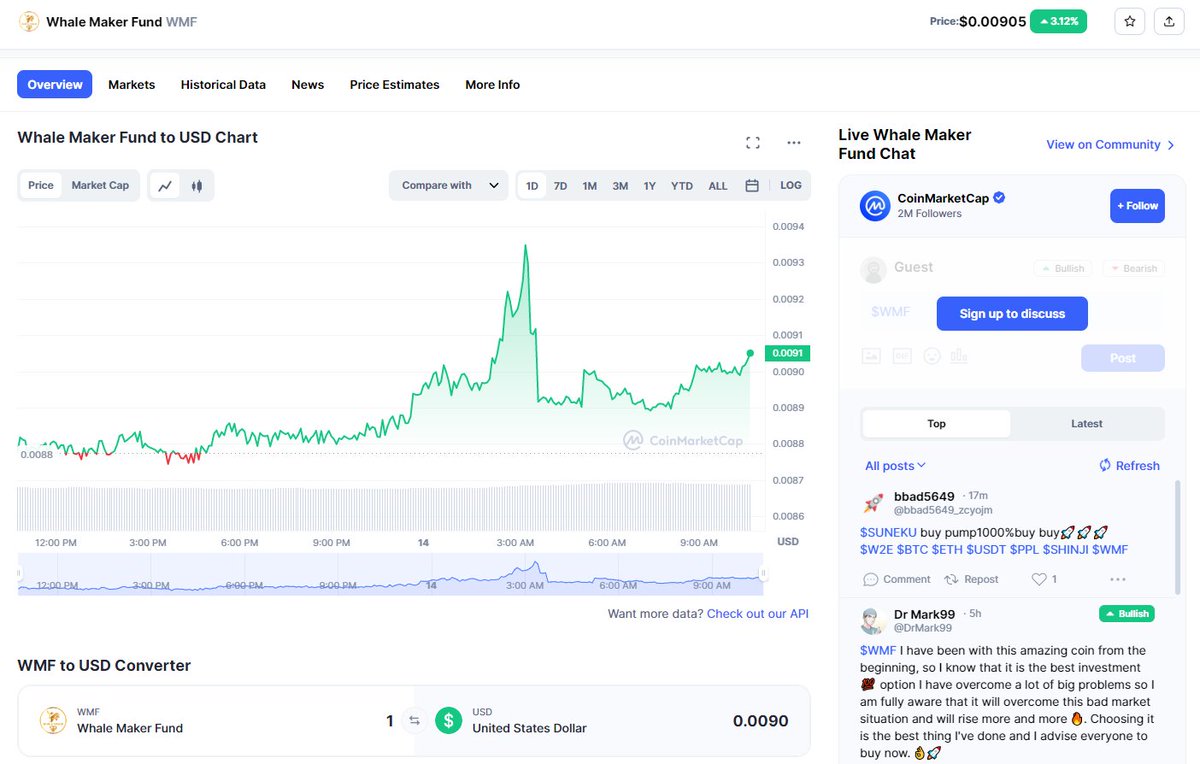The height and width of the screenshot is (764, 1200).
Task: Click the right handle of chart range slider
Action: 762,574
